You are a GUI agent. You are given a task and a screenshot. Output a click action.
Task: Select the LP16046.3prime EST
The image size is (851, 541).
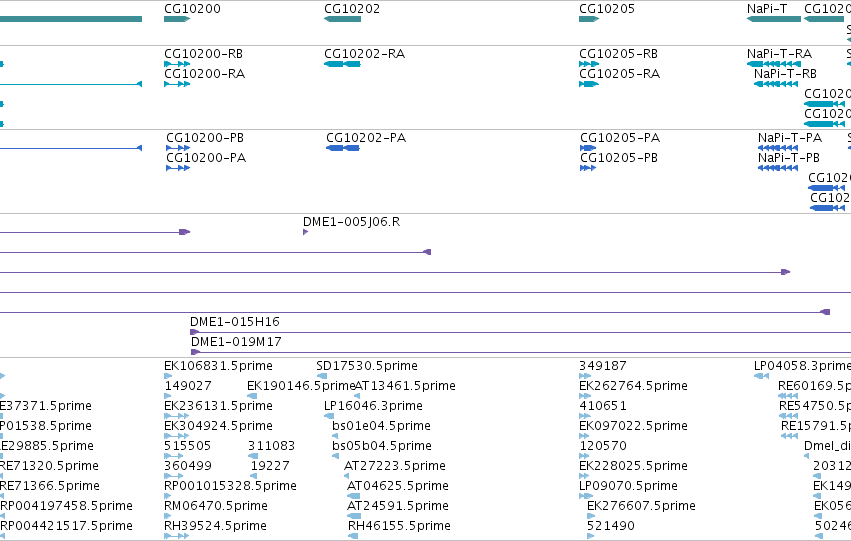tap(329, 416)
